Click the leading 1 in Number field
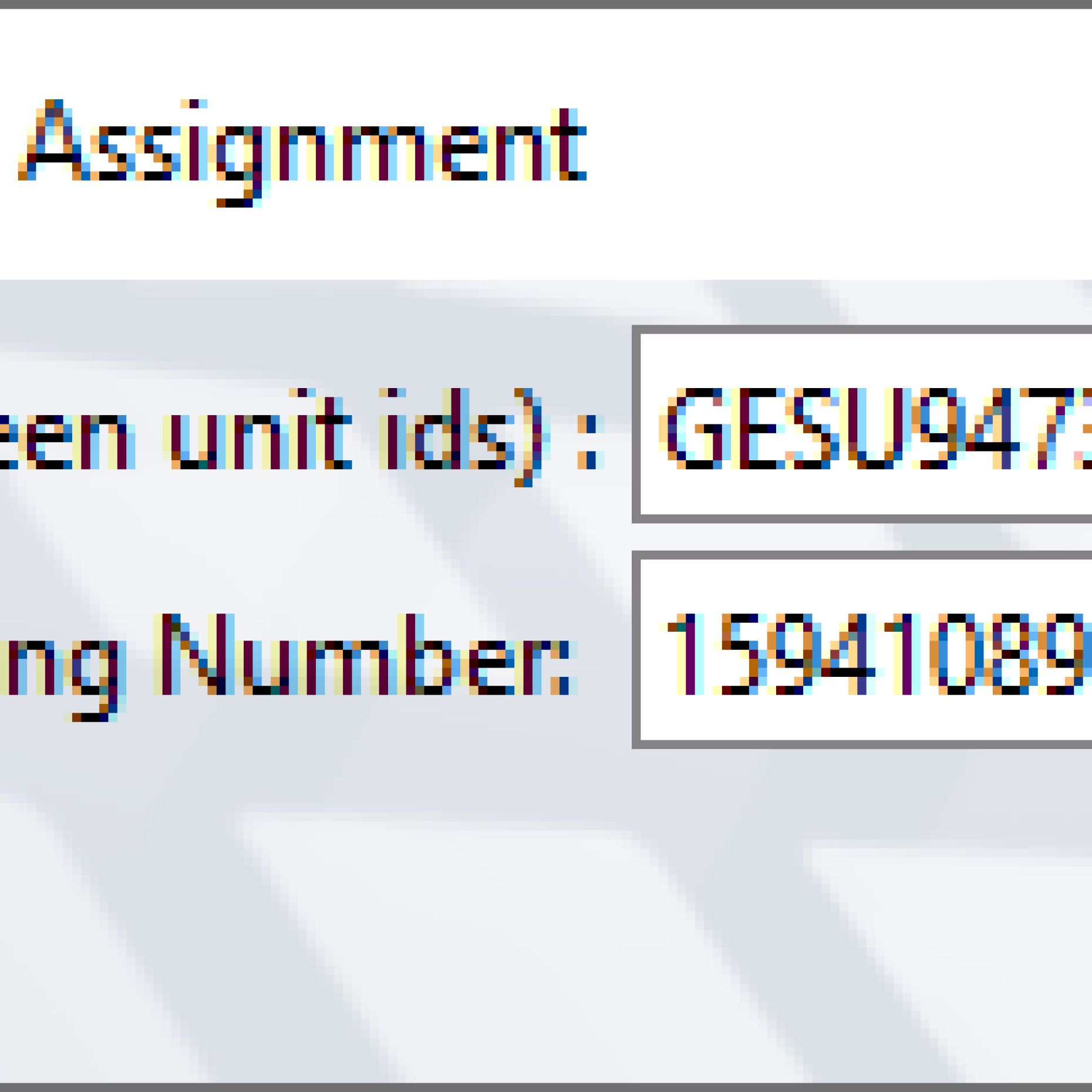Image resolution: width=1092 pixels, height=1092 pixels. [684, 655]
